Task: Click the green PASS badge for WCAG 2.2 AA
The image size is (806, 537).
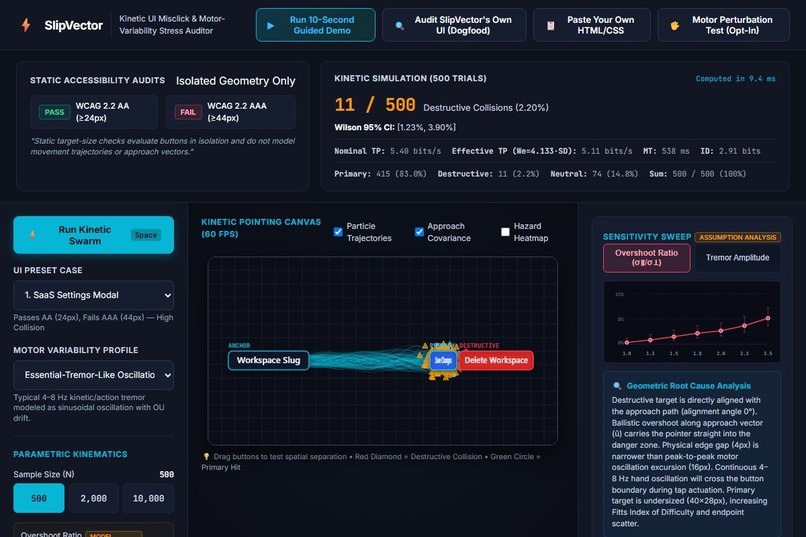Action: pyautogui.click(x=54, y=112)
